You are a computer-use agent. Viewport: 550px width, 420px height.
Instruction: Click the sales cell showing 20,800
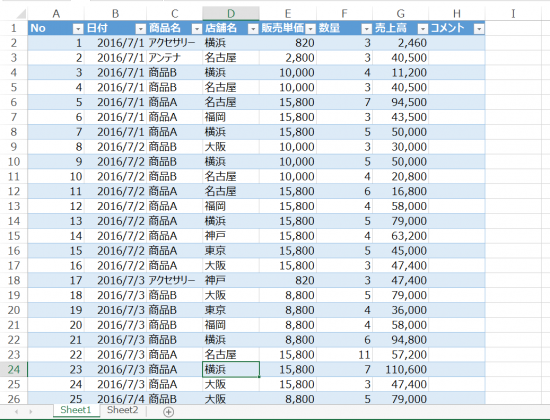(x=400, y=176)
